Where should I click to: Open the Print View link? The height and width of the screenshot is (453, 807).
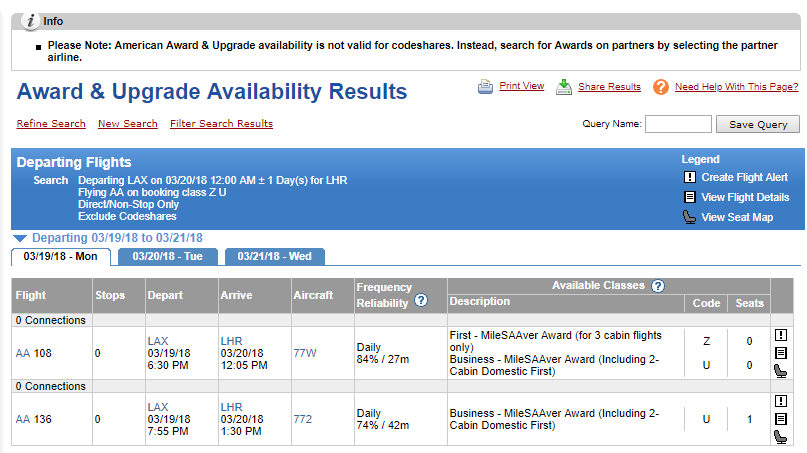pos(522,86)
